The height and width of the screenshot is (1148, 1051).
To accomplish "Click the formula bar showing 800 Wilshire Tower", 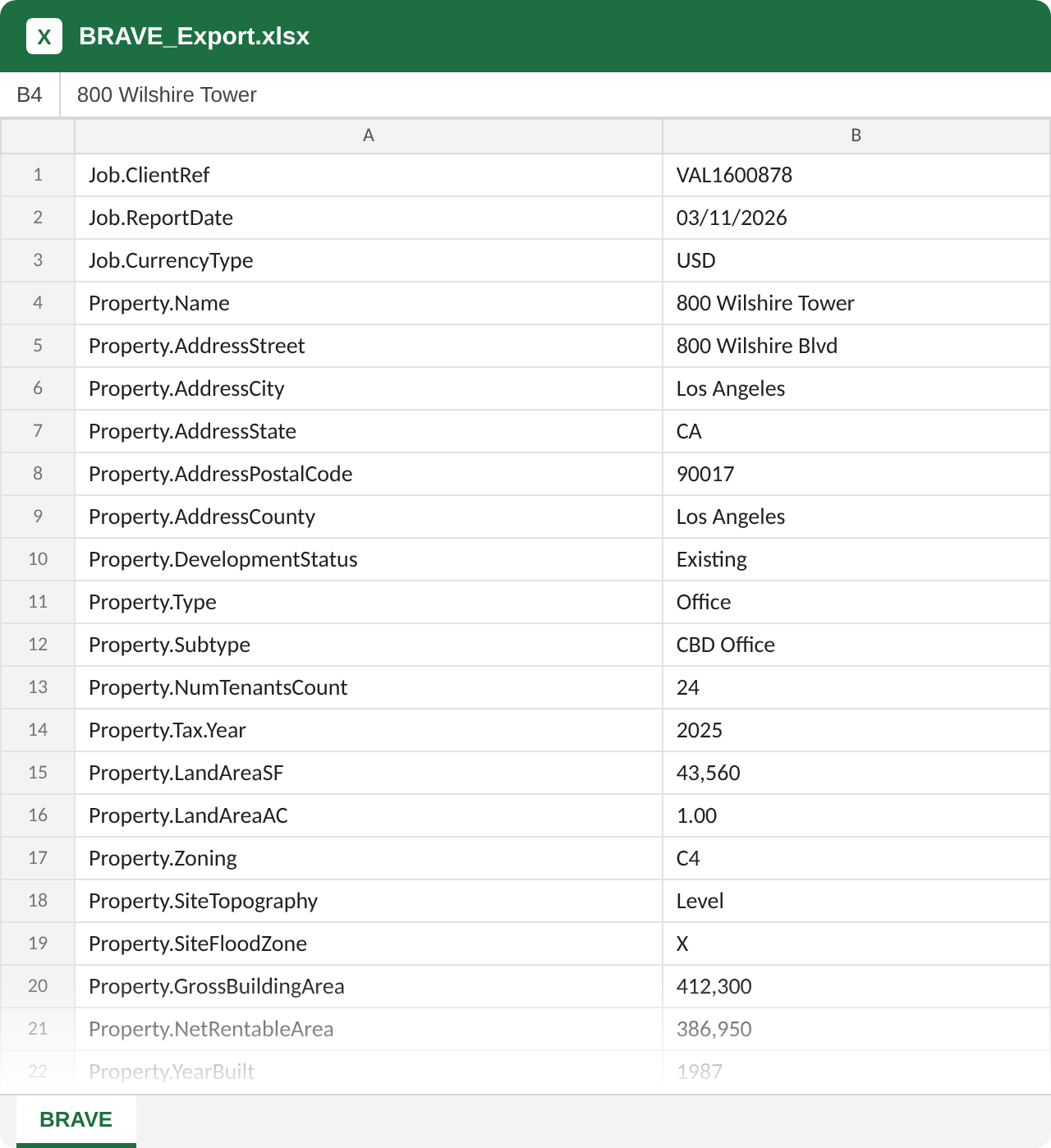I will click(555, 94).
